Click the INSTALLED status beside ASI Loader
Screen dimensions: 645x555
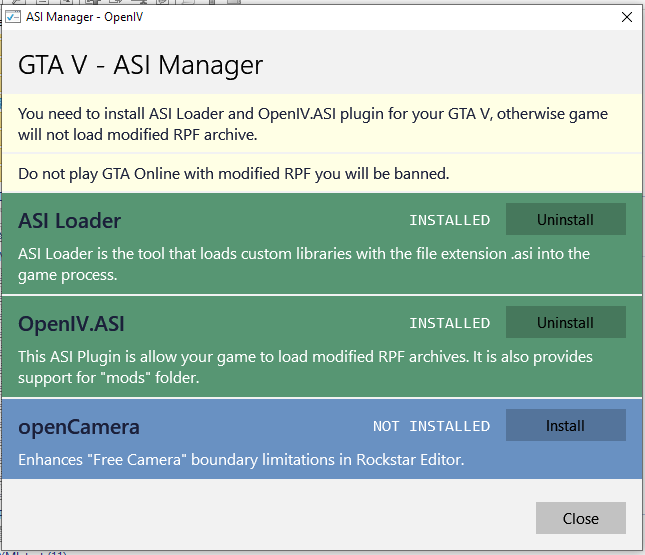click(x=449, y=220)
